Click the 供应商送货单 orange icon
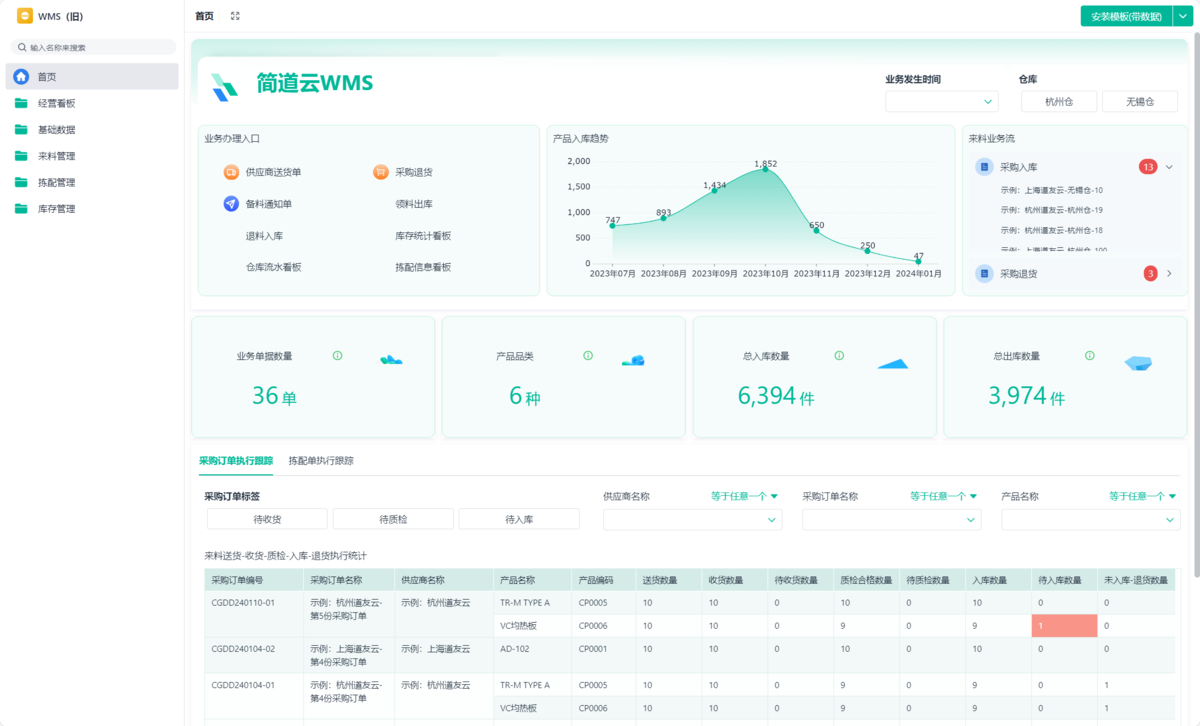This screenshot has width=1200, height=726. [231, 172]
